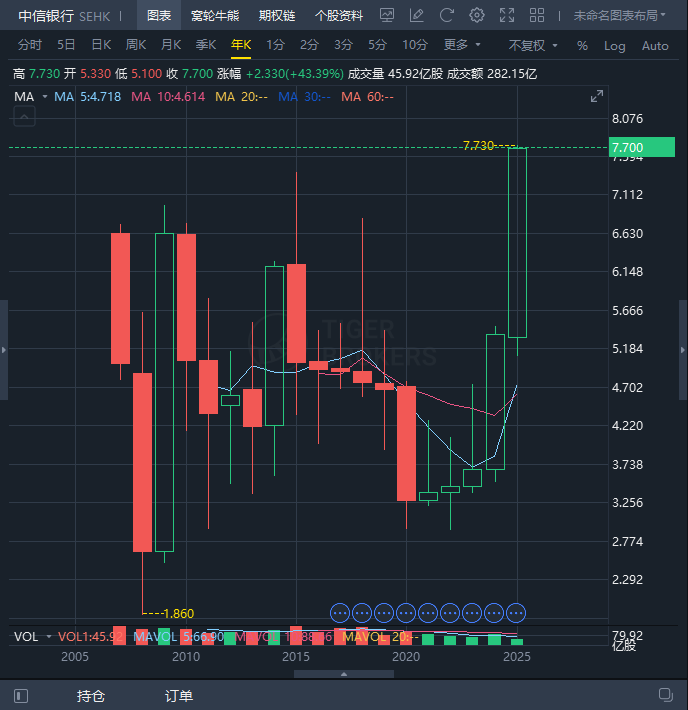Image resolution: width=688 pixels, height=710 pixels.
Task: Switch to the 个股资料 tab
Action: click(339, 15)
